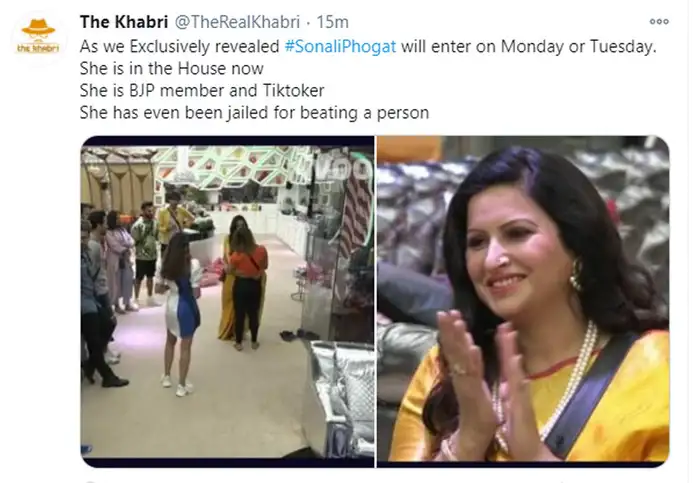Open the @TheRealKhabri handle link
This screenshot has height=483, width=700.
[x=237, y=22]
